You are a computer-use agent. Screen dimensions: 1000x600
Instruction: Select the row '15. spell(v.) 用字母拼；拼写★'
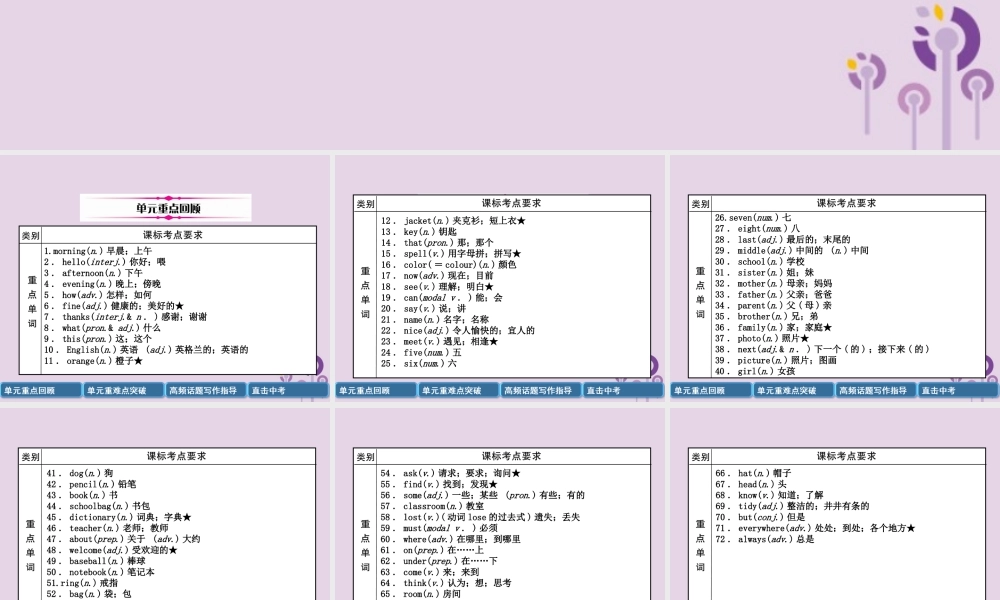click(x=451, y=254)
